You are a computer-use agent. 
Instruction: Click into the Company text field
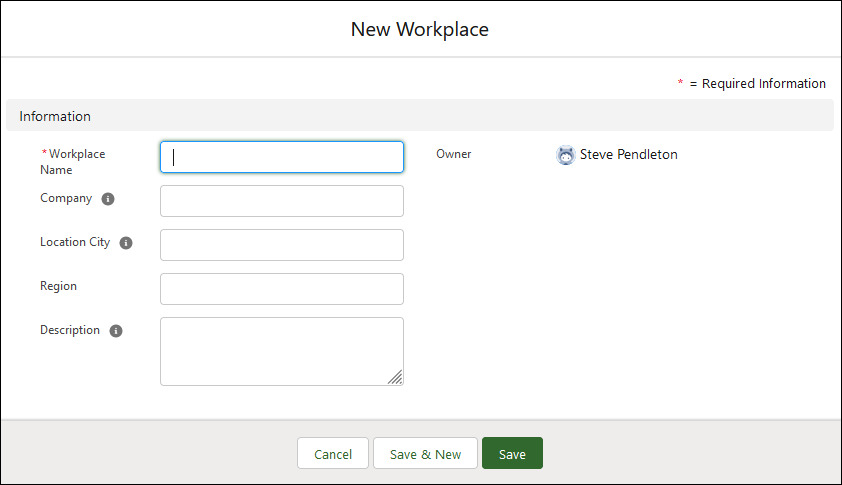(282, 201)
